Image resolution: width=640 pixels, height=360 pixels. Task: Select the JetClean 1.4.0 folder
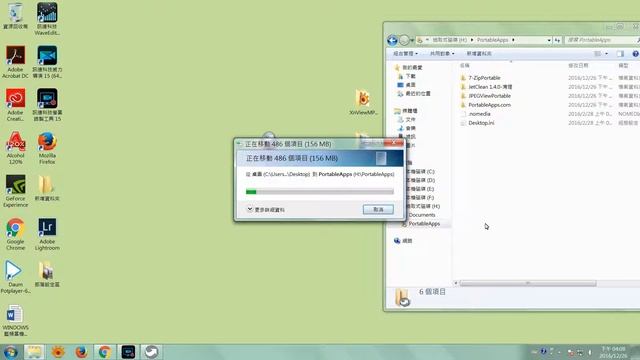pos(490,87)
